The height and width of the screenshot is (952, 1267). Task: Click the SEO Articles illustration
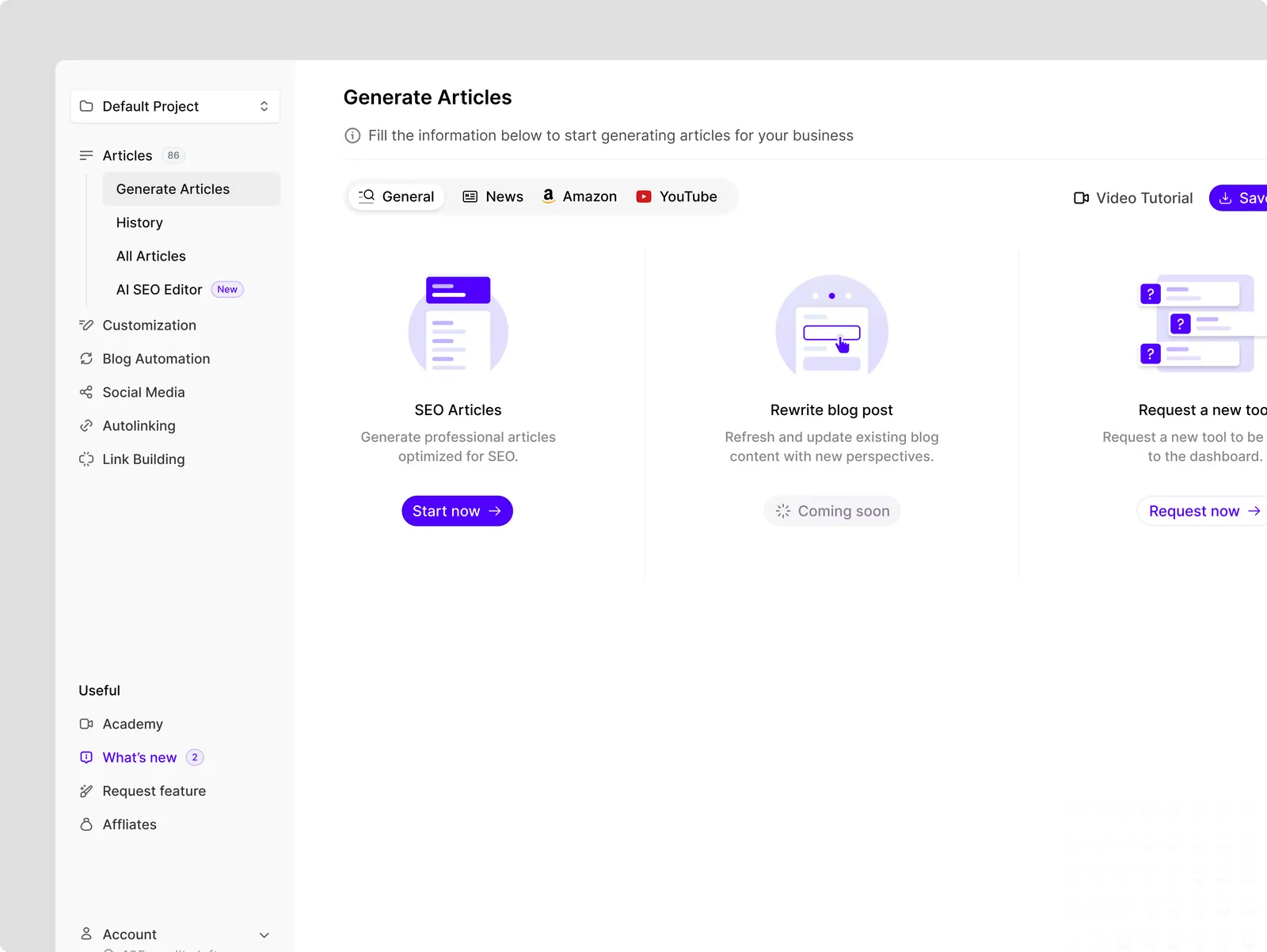pyautogui.click(x=458, y=323)
